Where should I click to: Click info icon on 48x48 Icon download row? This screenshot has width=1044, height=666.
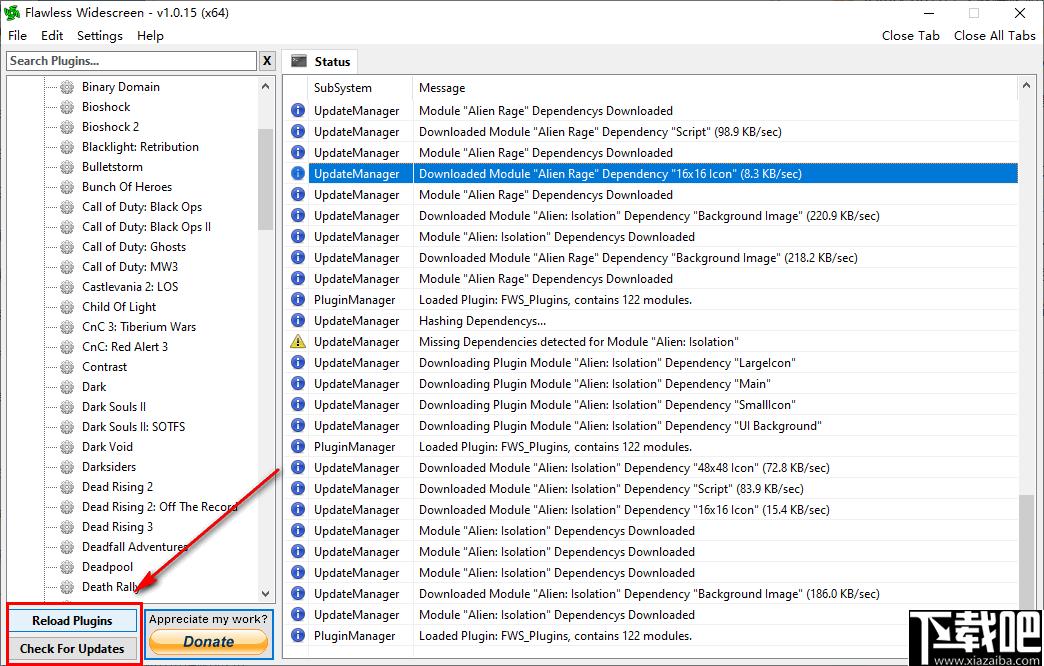(x=298, y=468)
